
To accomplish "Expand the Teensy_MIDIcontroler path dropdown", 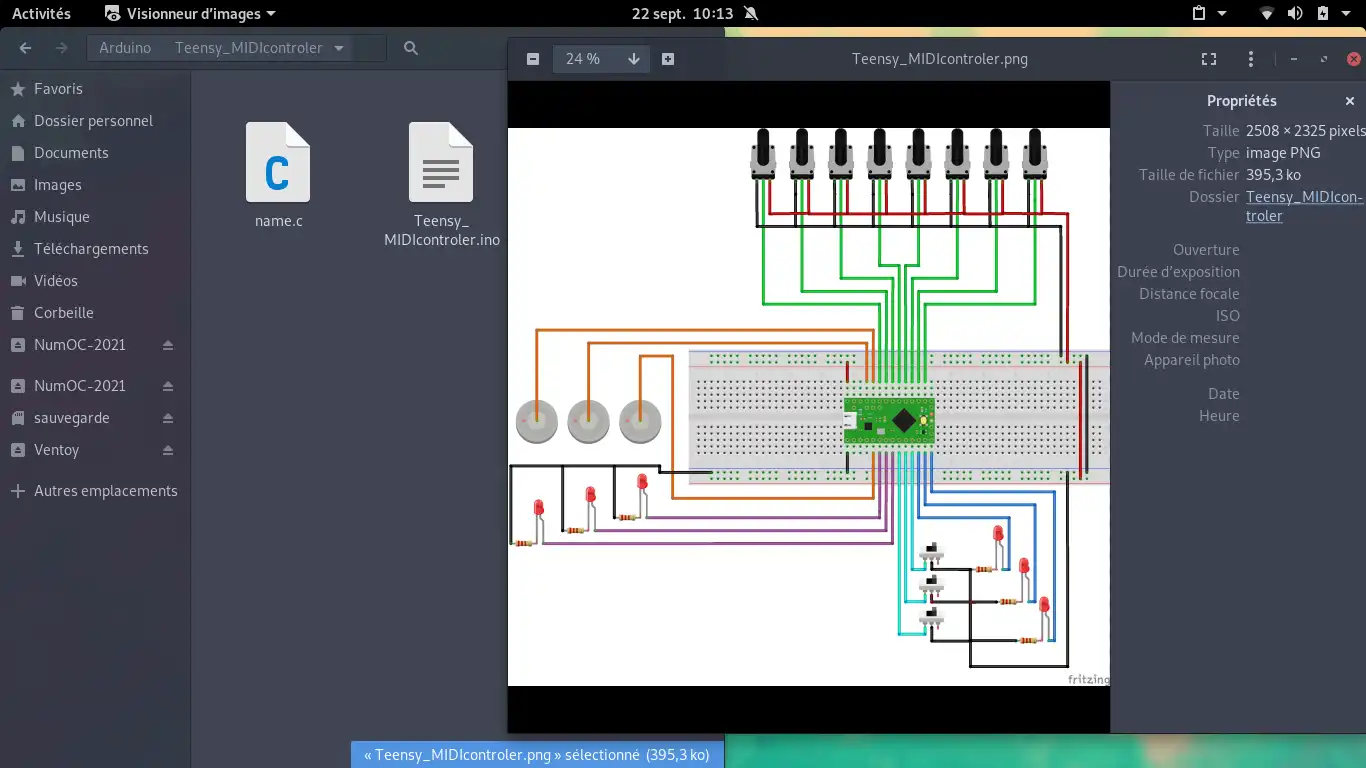I will (x=339, y=48).
